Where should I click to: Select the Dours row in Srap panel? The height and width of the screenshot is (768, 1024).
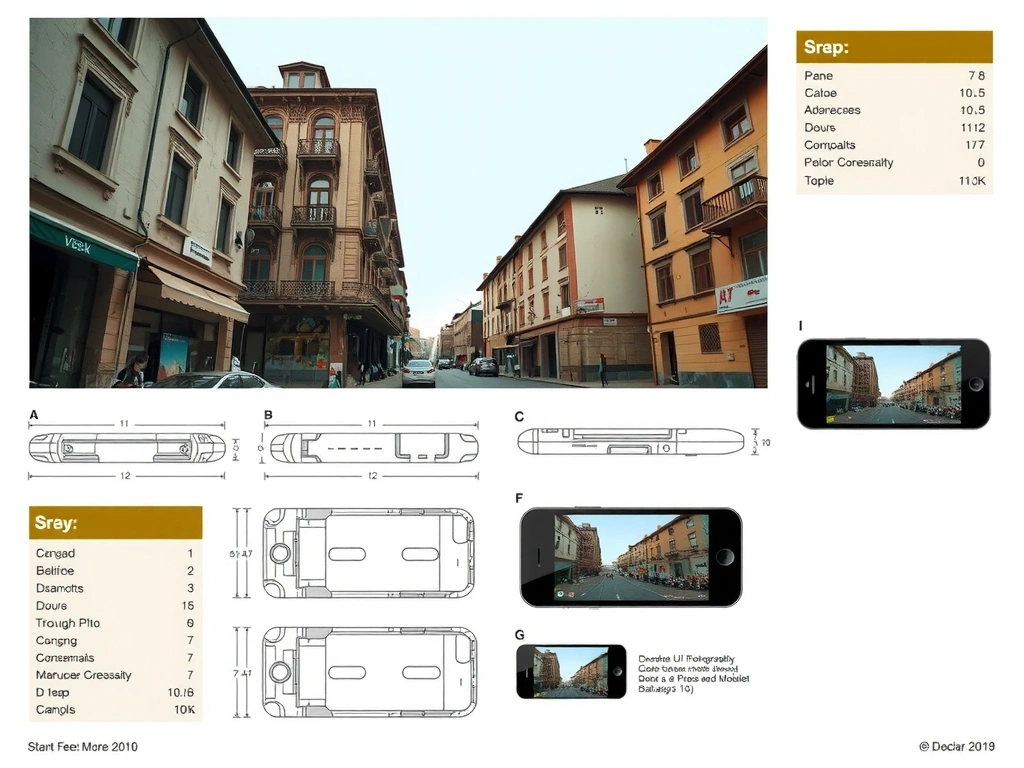pos(894,127)
